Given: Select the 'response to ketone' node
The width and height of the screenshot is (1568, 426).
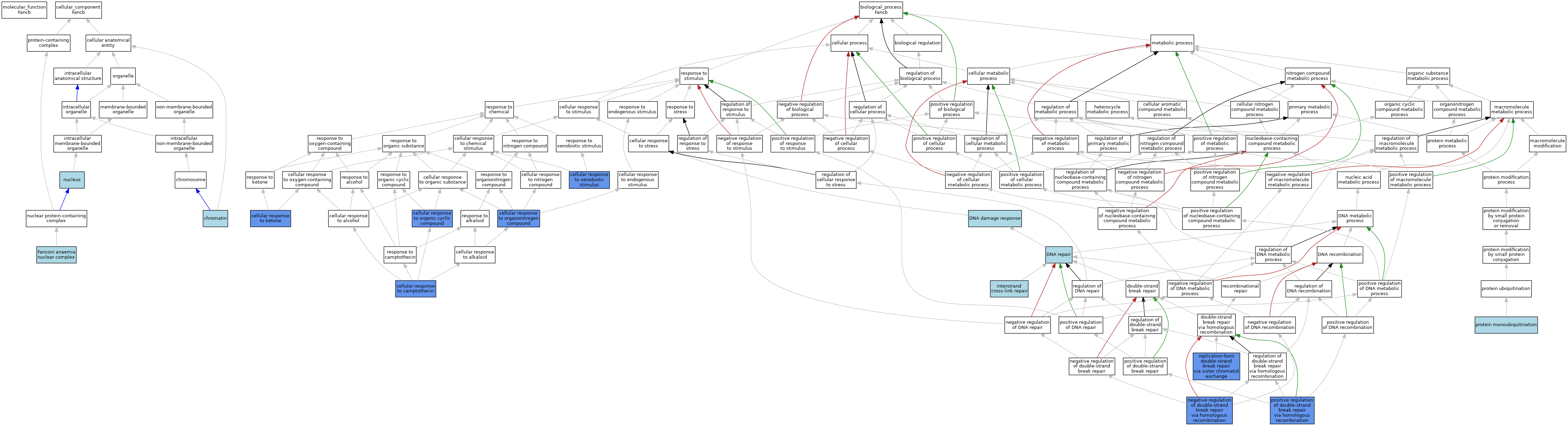Looking at the screenshot, I should coord(260,180).
